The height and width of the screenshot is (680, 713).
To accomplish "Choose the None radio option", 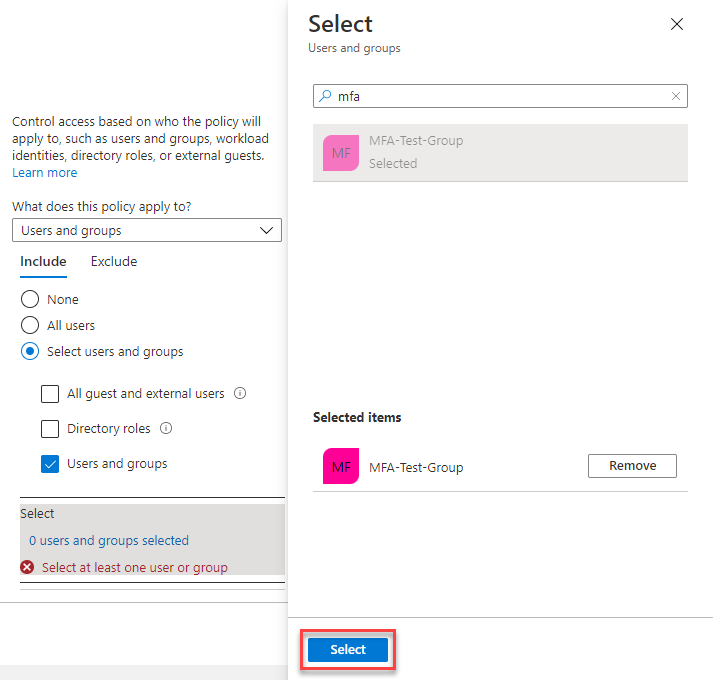I will coord(30,299).
